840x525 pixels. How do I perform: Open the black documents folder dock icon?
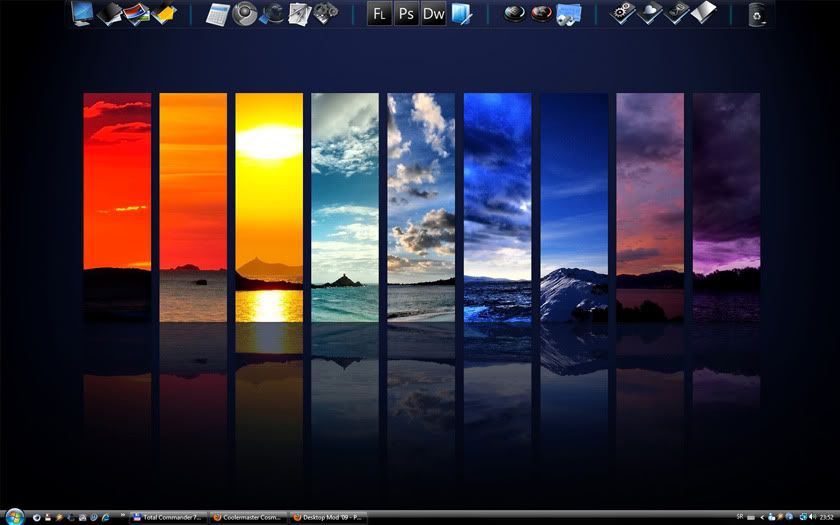coord(109,13)
